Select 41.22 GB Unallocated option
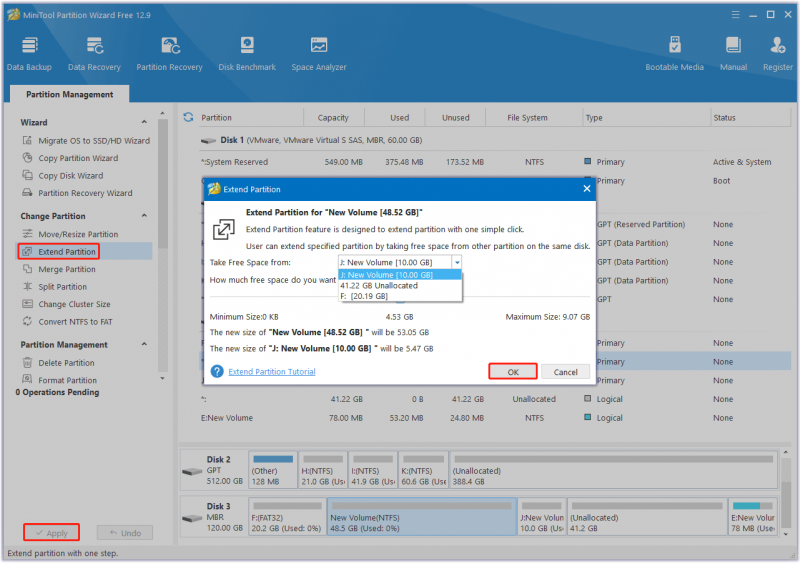 (x=400, y=285)
